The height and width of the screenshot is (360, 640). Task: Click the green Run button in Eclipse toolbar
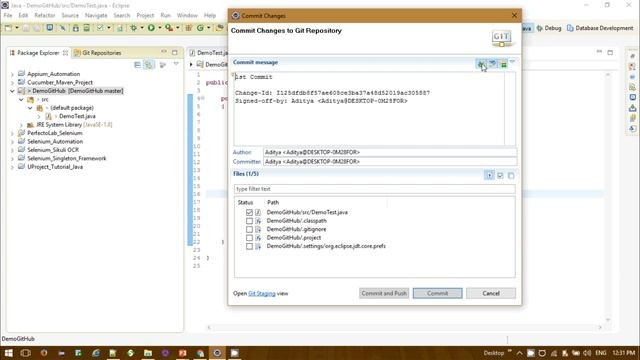(151, 28)
